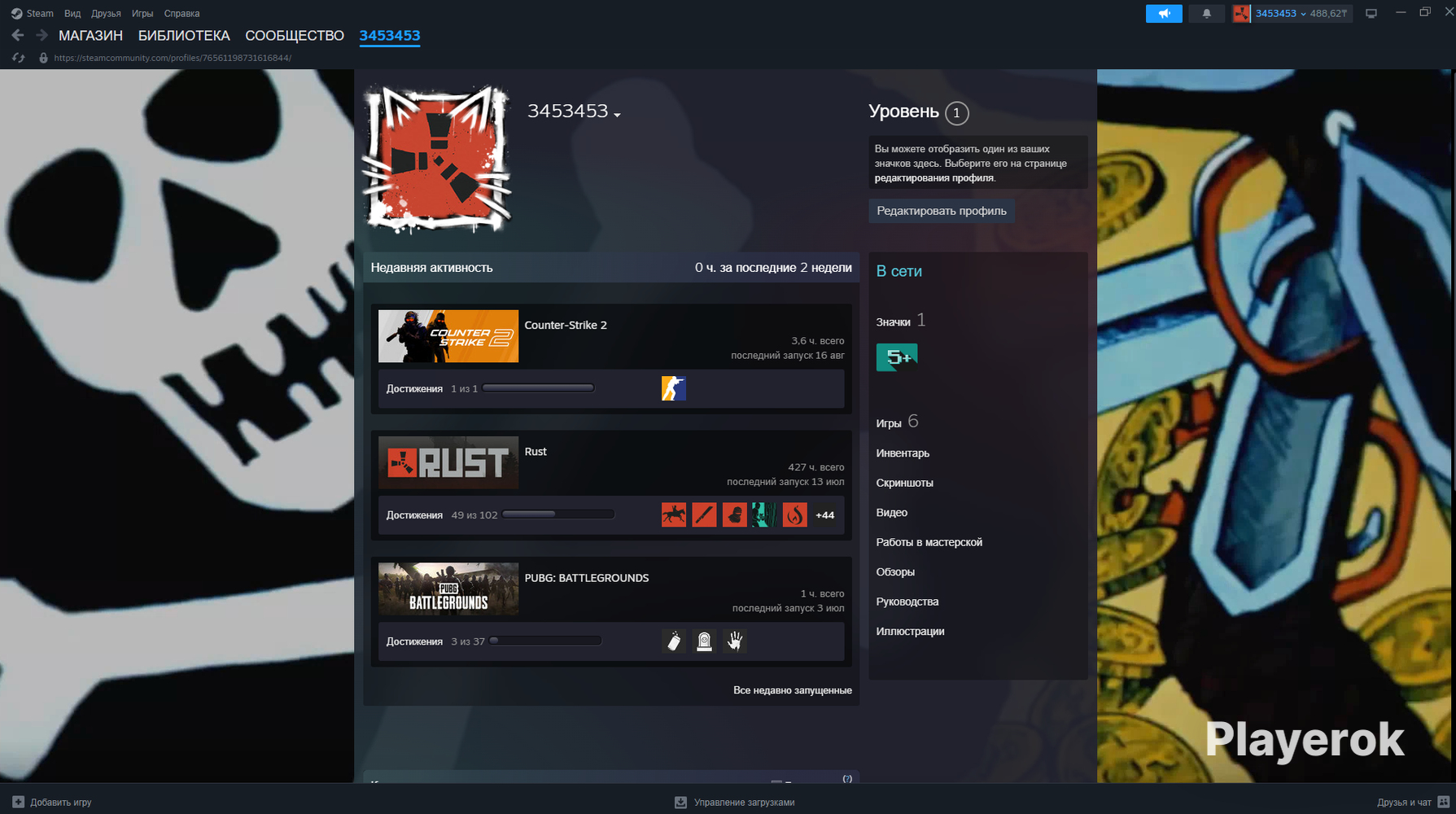
Task: Switch to the 3453453 profile tab
Action: (390, 36)
